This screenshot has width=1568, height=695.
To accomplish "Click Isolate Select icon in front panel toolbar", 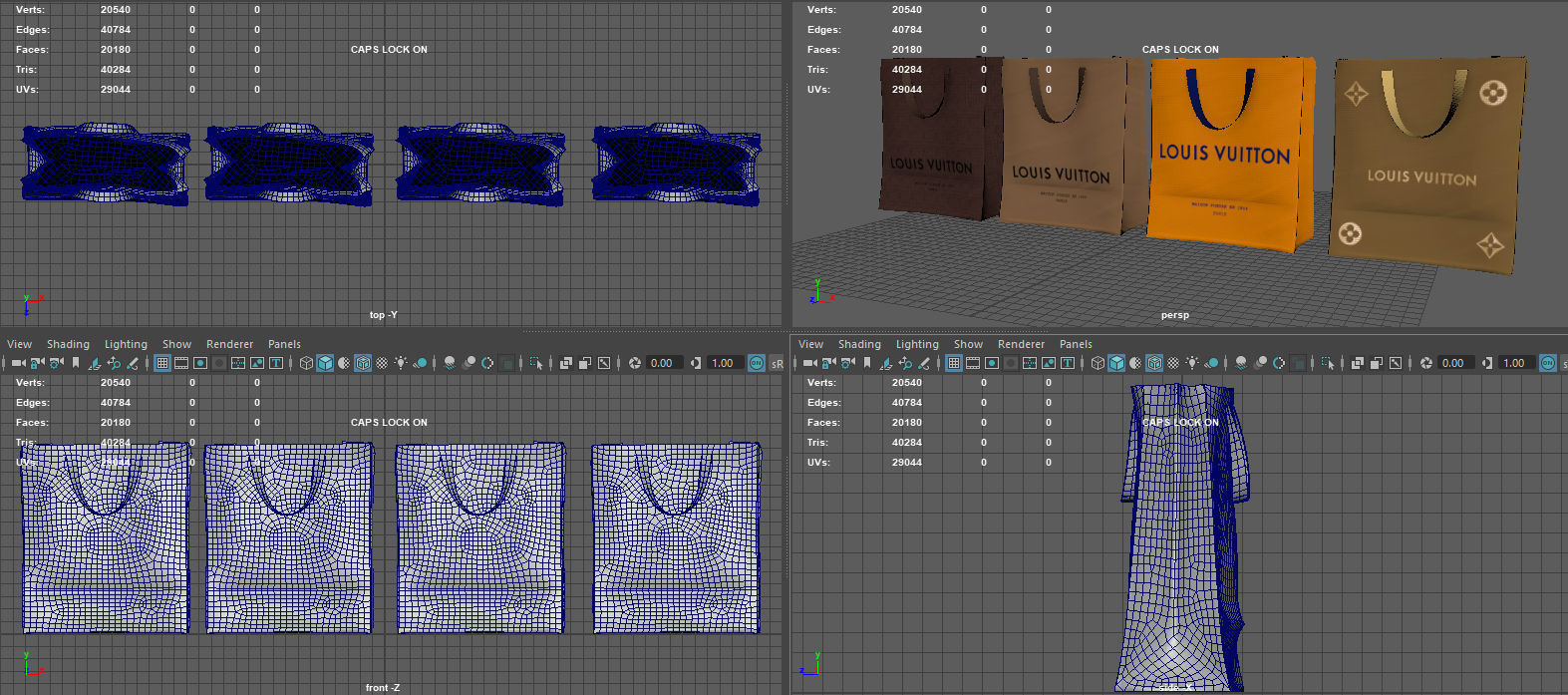I will pyautogui.click(x=536, y=363).
